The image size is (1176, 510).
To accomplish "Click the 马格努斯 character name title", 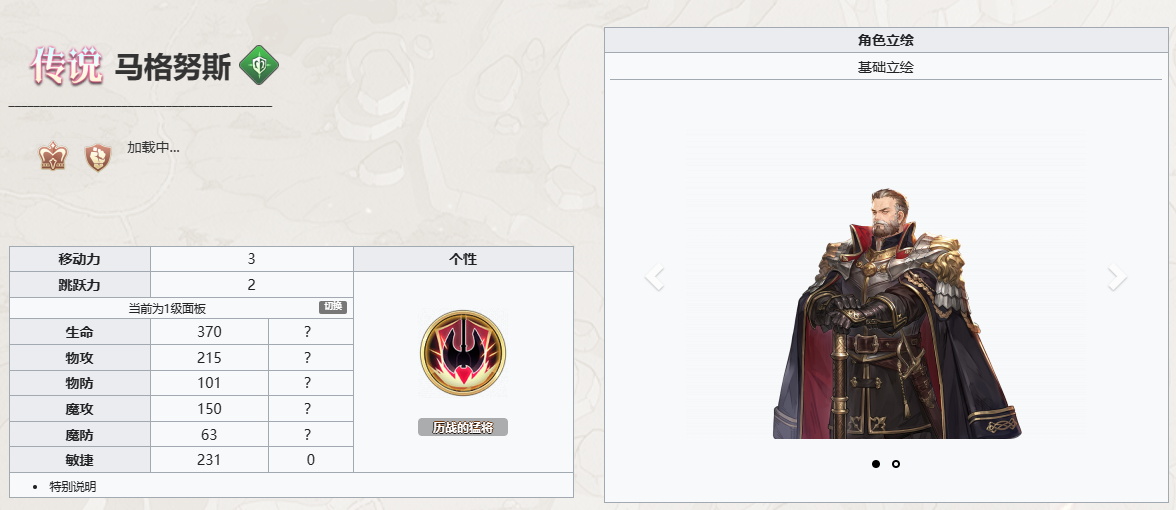I will point(172,68).
